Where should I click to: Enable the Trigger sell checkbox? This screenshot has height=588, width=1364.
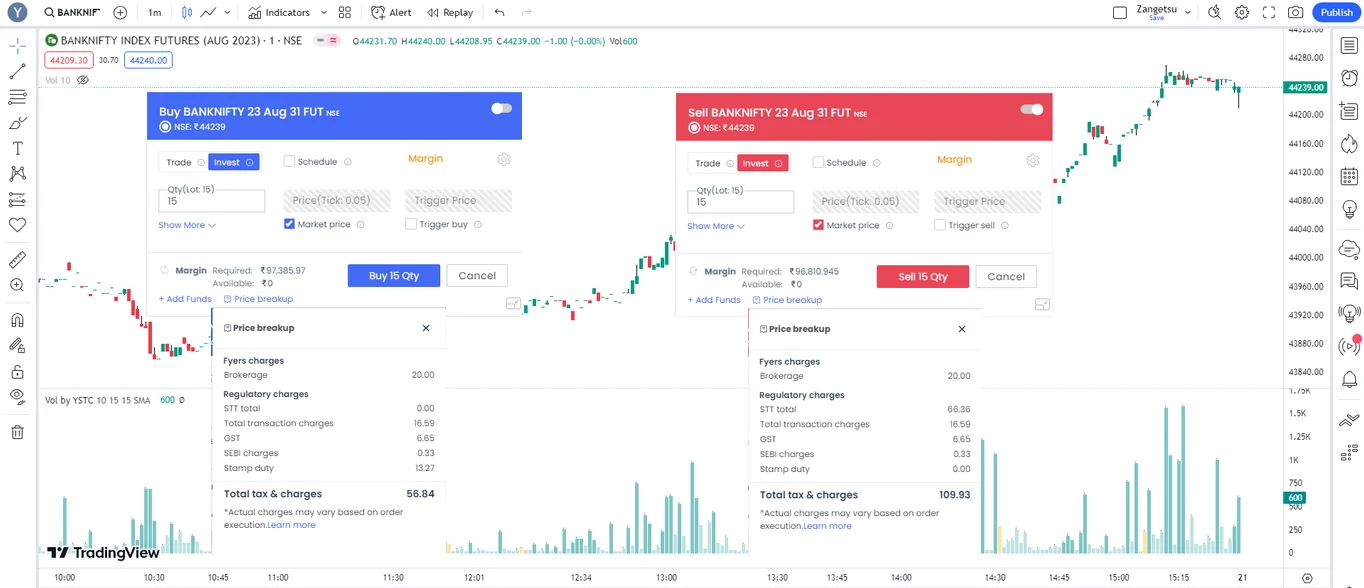pos(940,225)
